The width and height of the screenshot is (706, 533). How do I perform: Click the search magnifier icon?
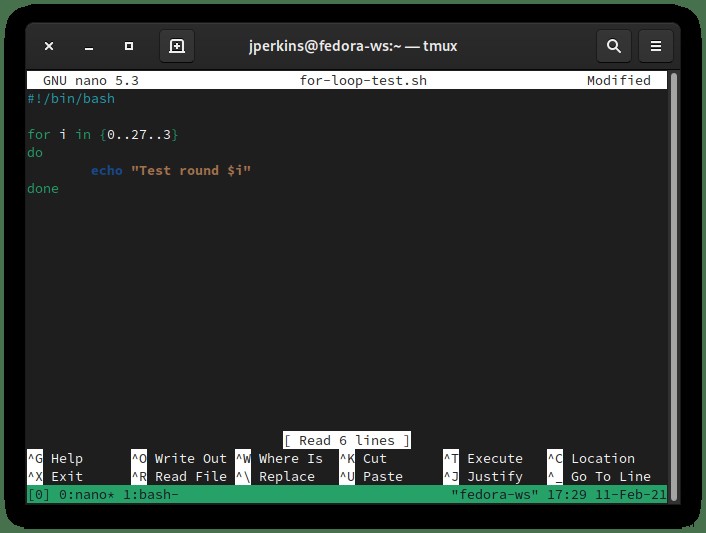[613, 46]
